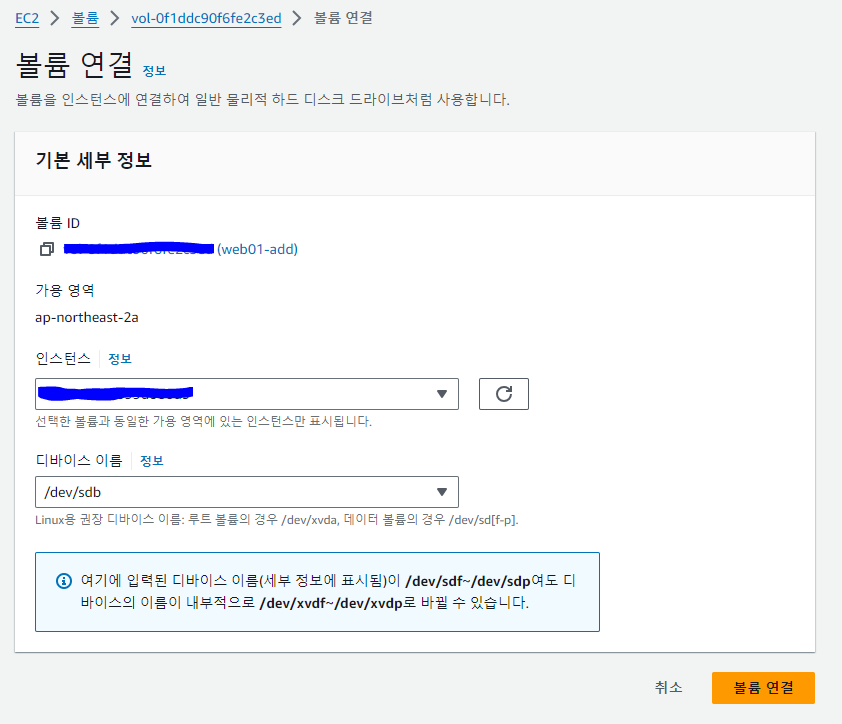Image resolution: width=842 pixels, height=724 pixels.
Task: Open the device name dropdown showing /dev/sdb
Action: tap(246, 492)
